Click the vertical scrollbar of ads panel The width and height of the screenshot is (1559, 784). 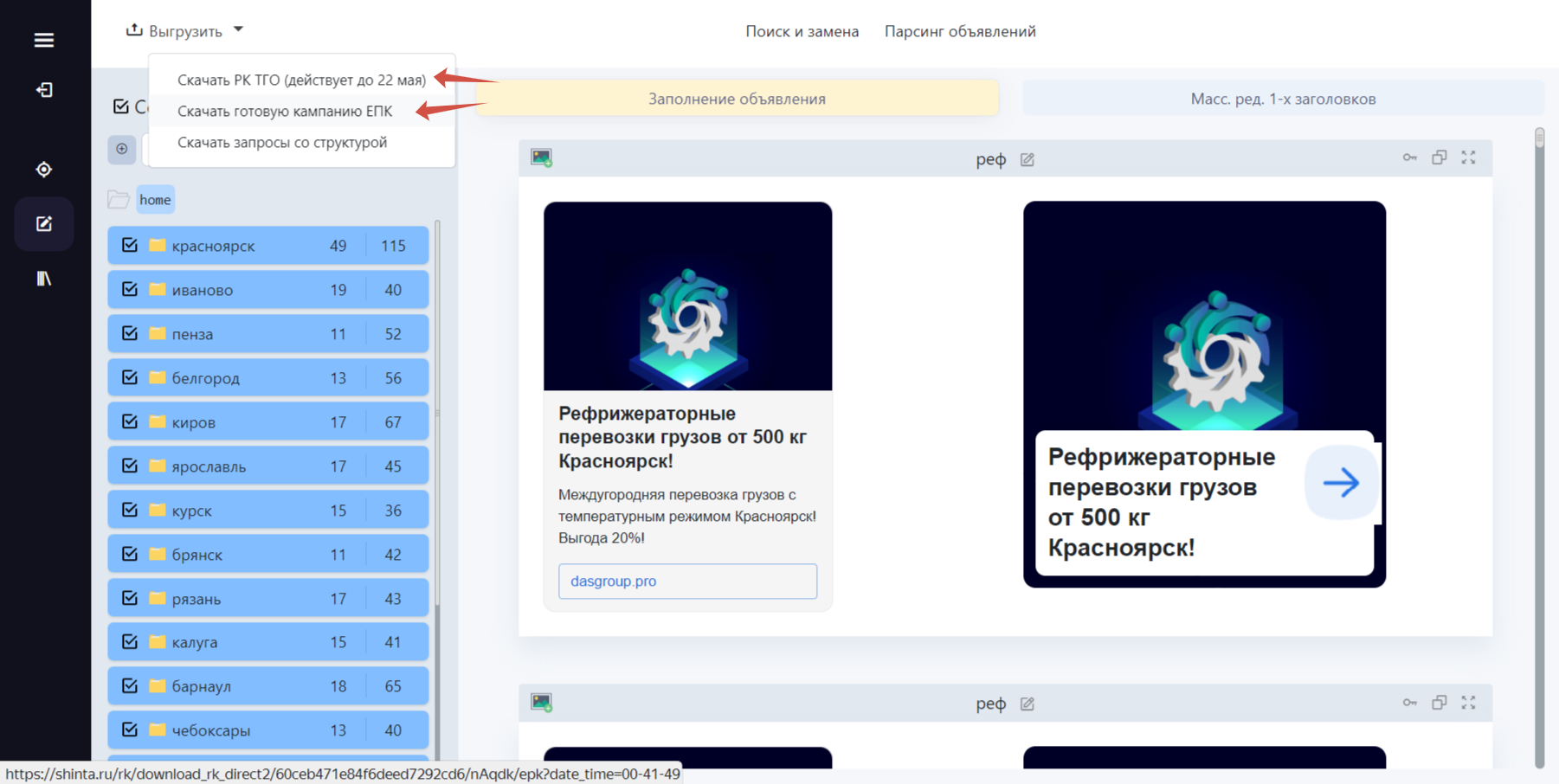pyautogui.click(x=1539, y=448)
